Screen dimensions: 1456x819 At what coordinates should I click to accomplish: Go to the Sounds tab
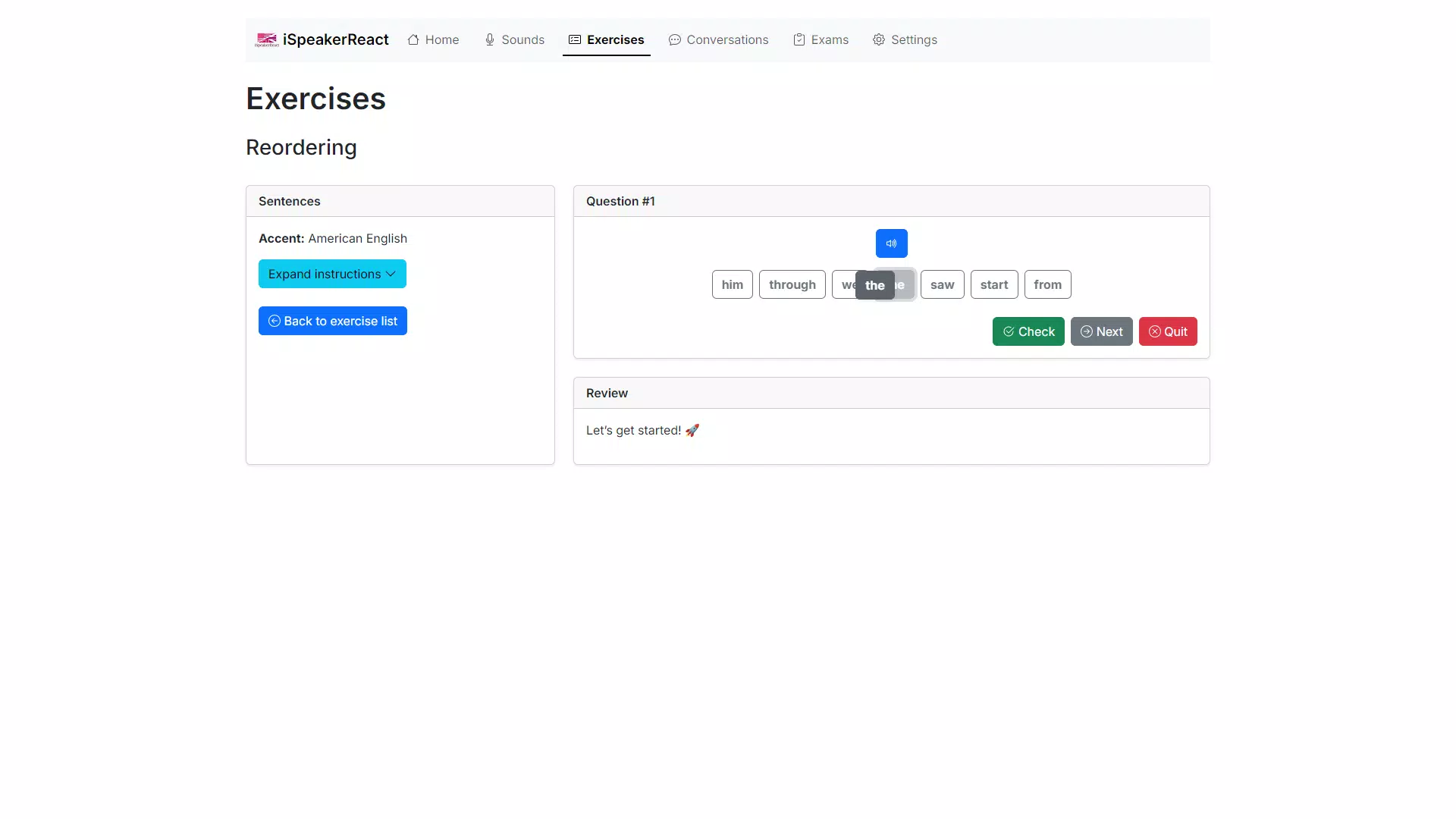514,39
